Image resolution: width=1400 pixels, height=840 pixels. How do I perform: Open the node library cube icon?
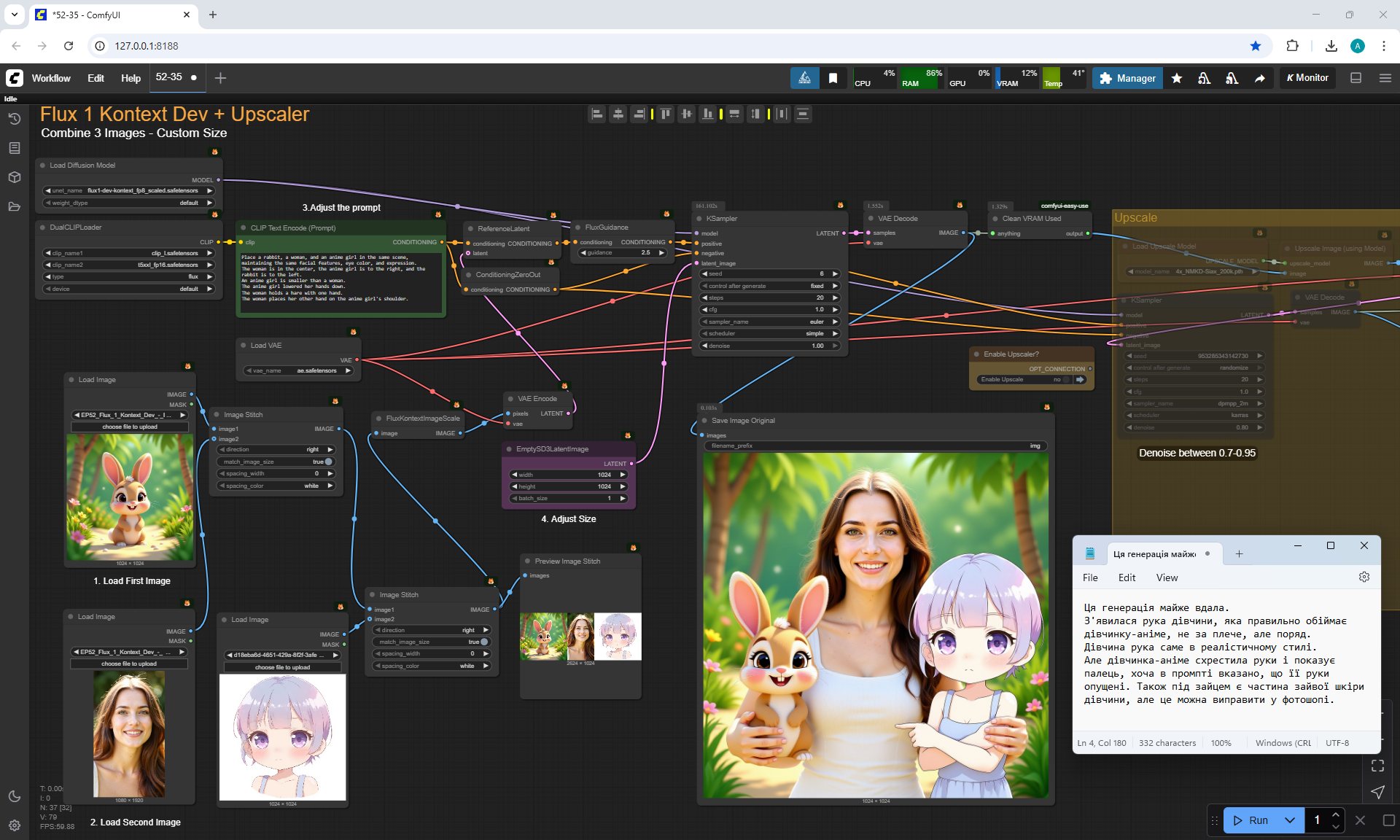(14, 177)
